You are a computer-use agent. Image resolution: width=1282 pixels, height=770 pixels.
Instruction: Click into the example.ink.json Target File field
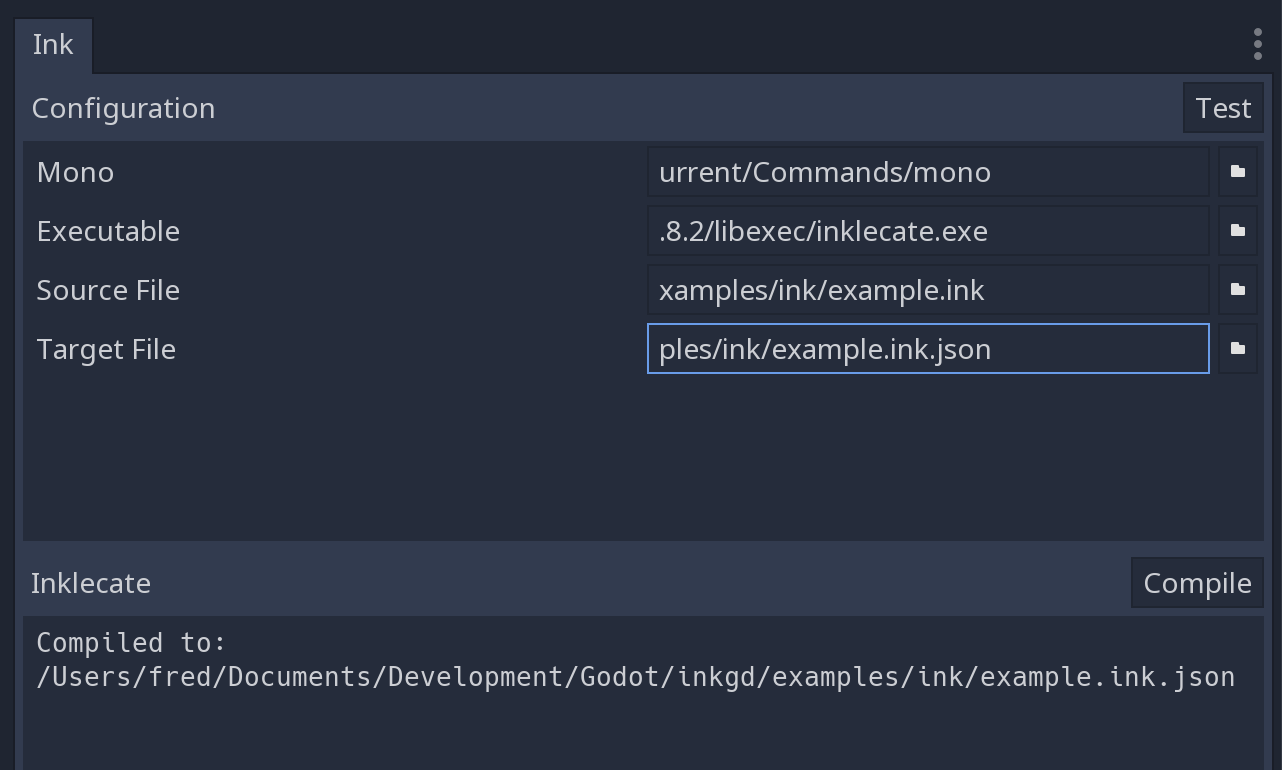point(927,349)
